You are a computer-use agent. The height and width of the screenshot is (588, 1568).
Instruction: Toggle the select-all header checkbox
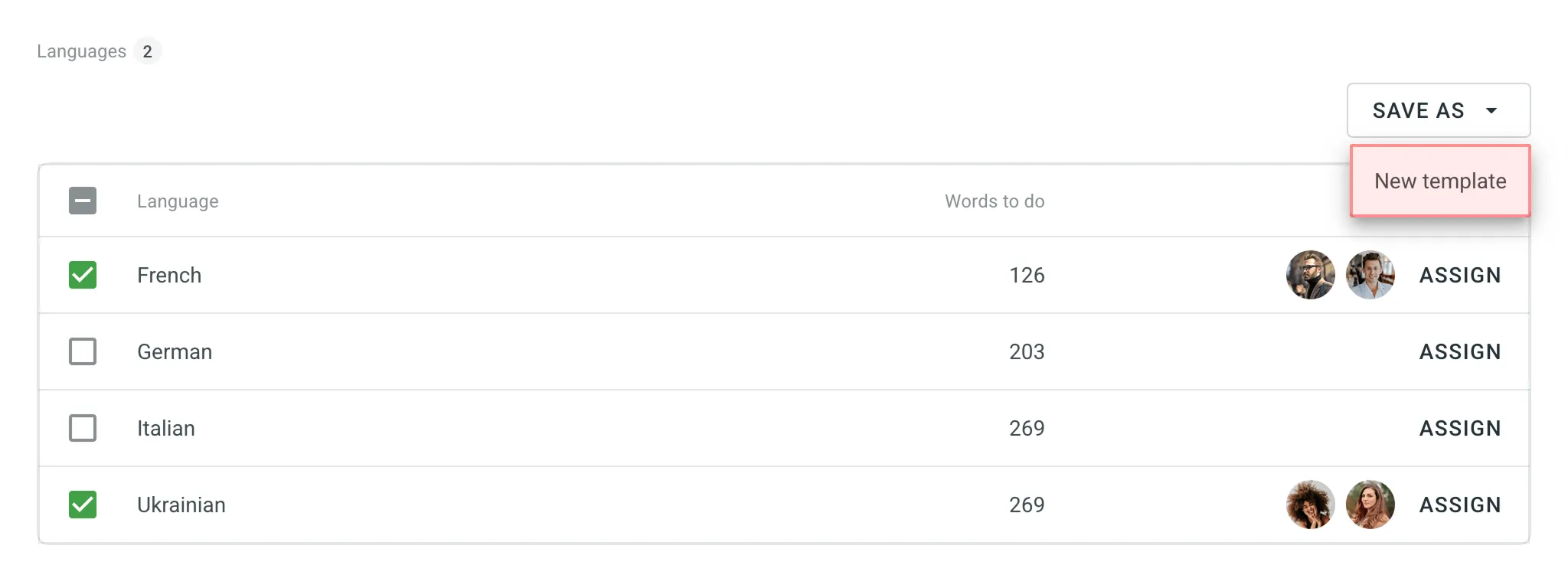coord(83,201)
